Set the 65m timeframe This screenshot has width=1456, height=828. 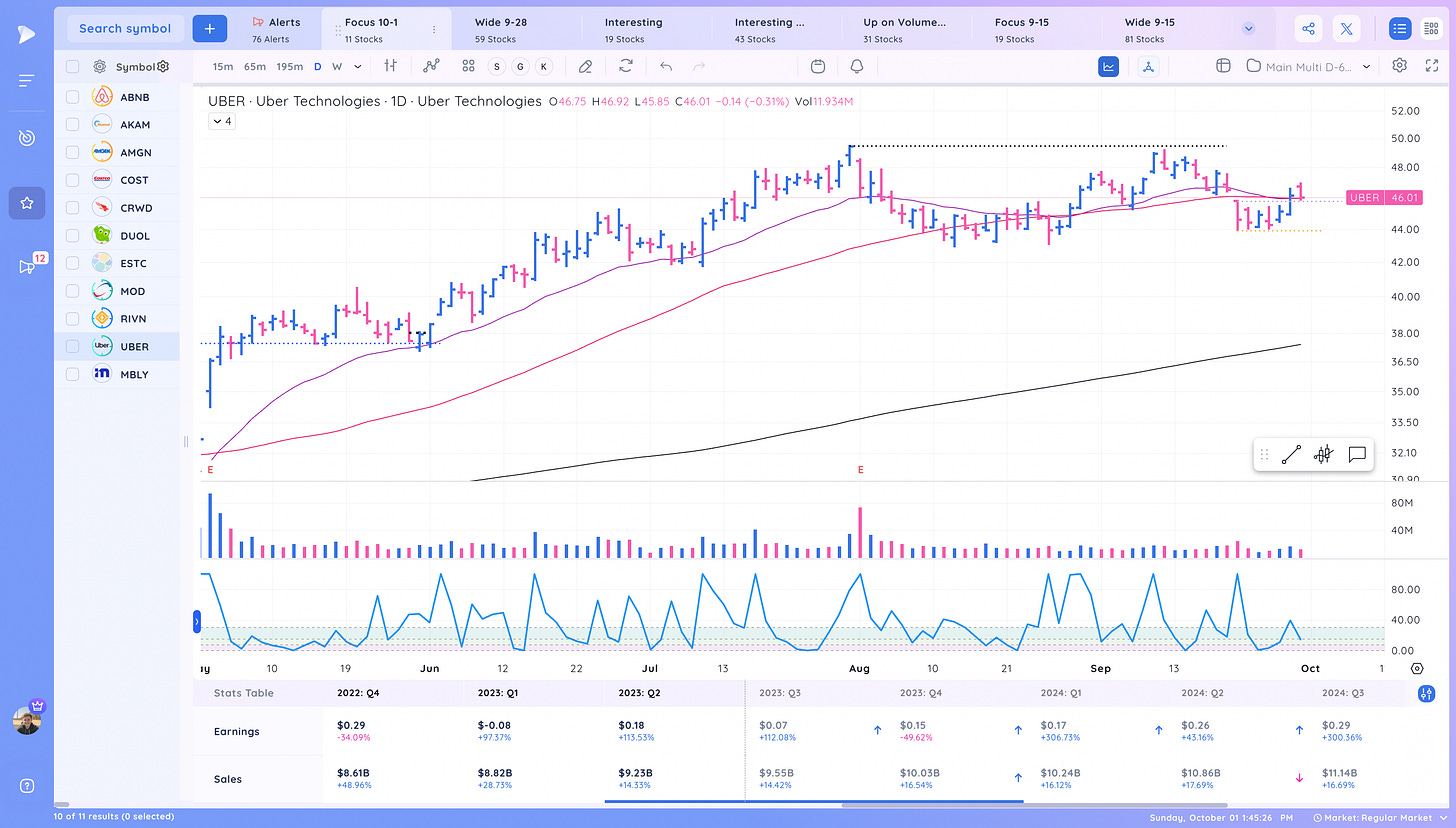254,67
